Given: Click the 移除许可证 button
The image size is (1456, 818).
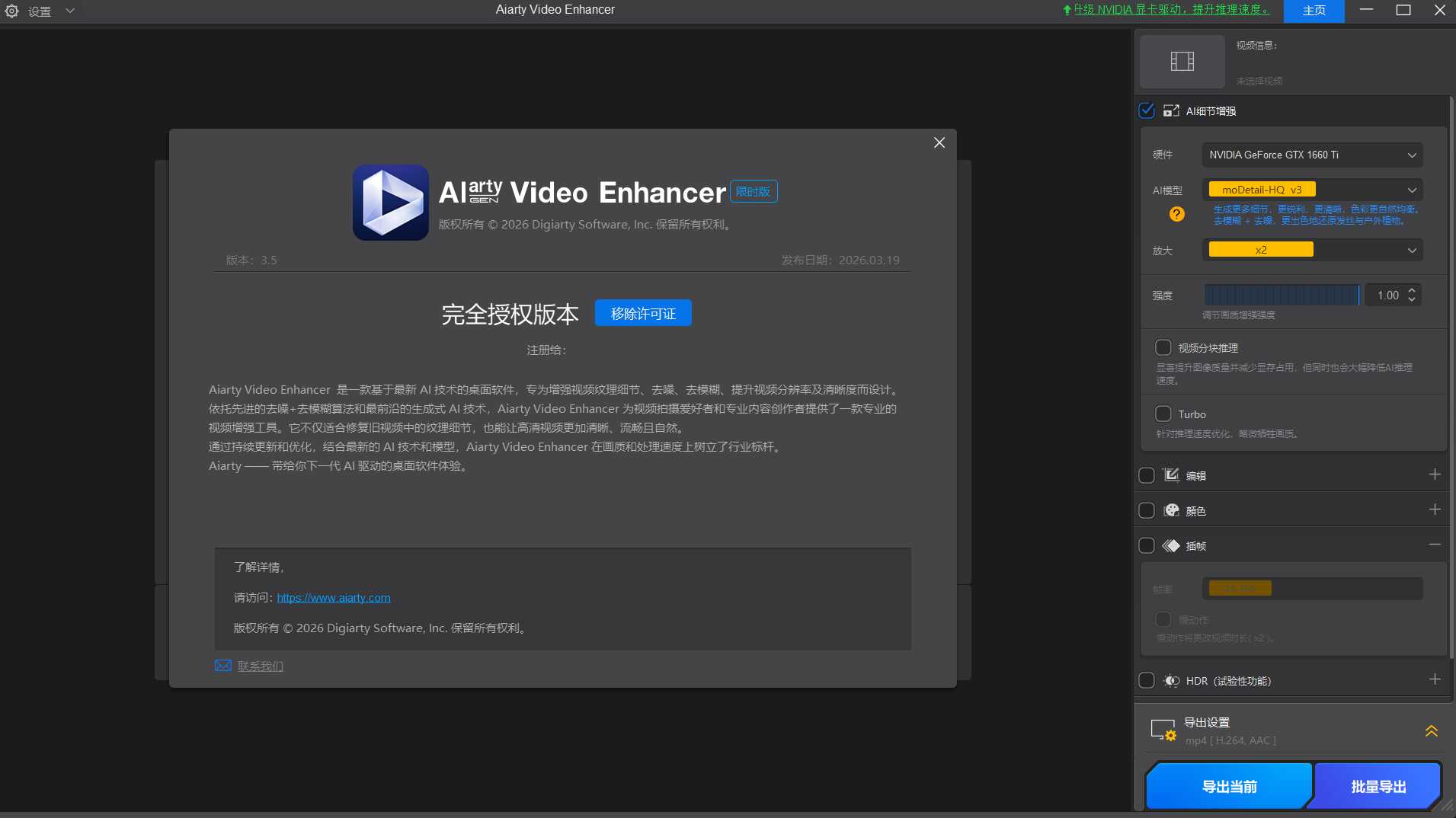Looking at the screenshot, I should [x=643, y=312].
